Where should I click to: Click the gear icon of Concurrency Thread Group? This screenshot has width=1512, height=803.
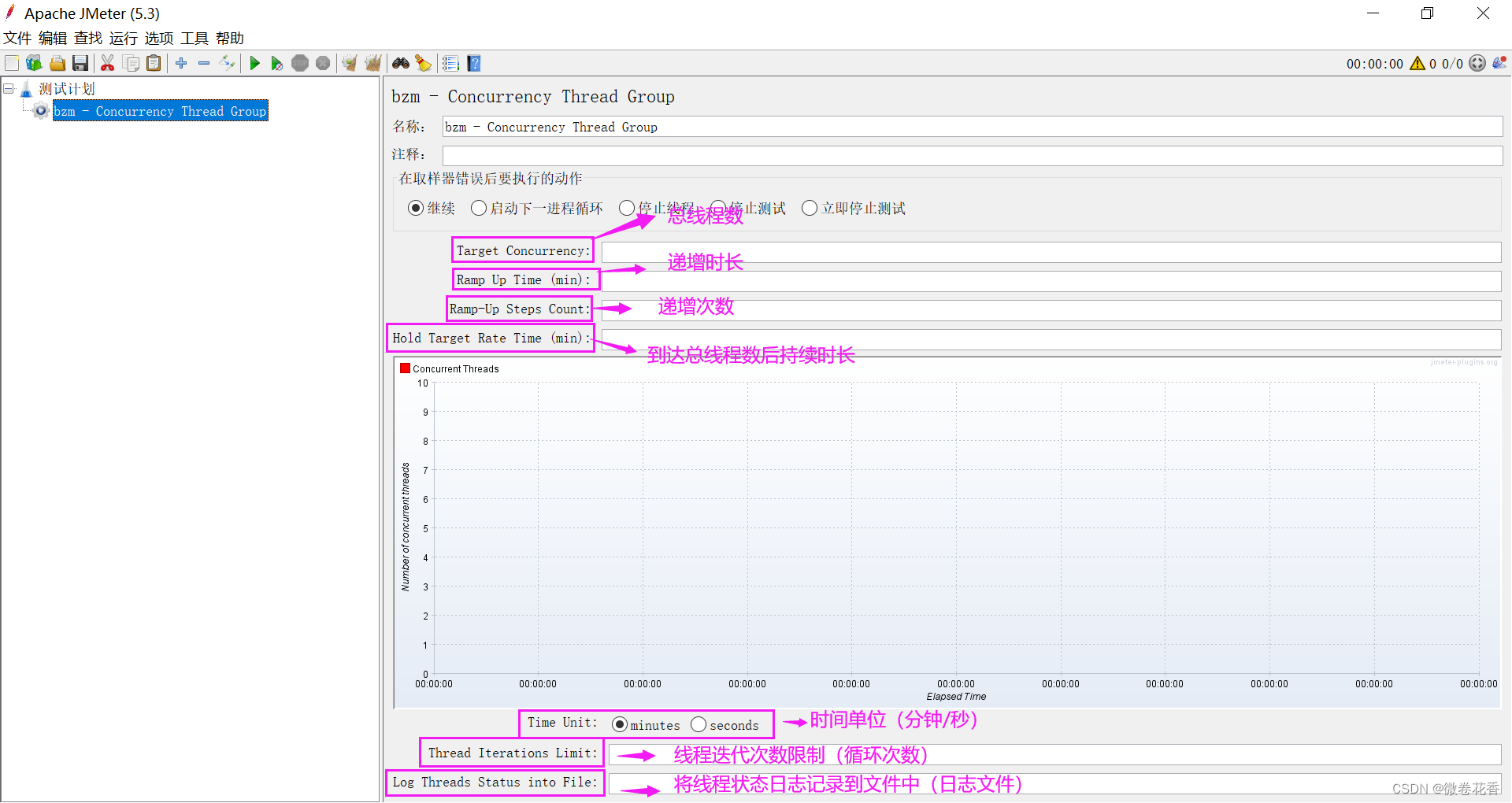pyautogui.click(x=41, y=111)
